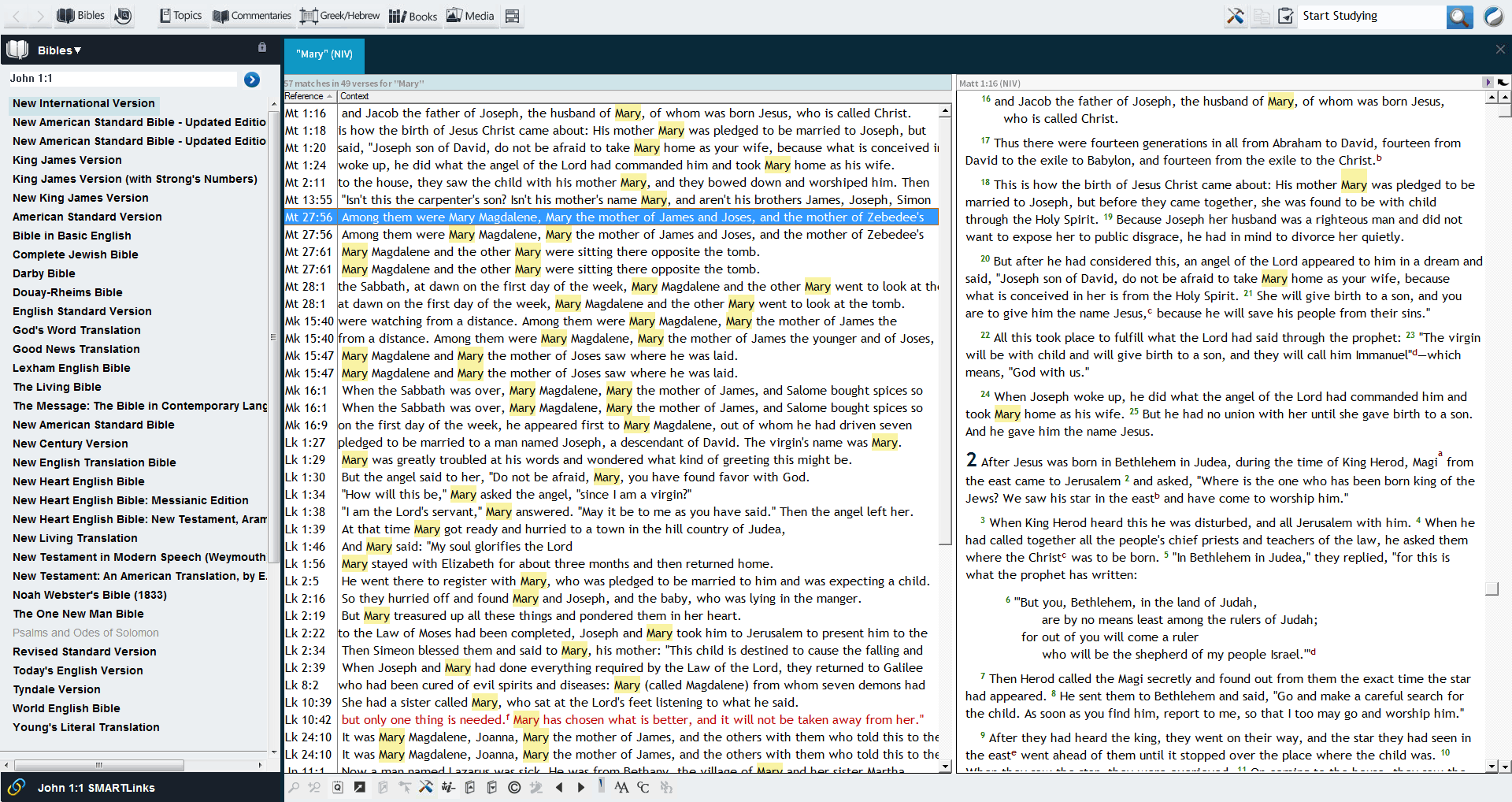This screenshot has height=802, width=1512.
Task: Select the Mt 1:16 search result
Action: click(611, 113)
